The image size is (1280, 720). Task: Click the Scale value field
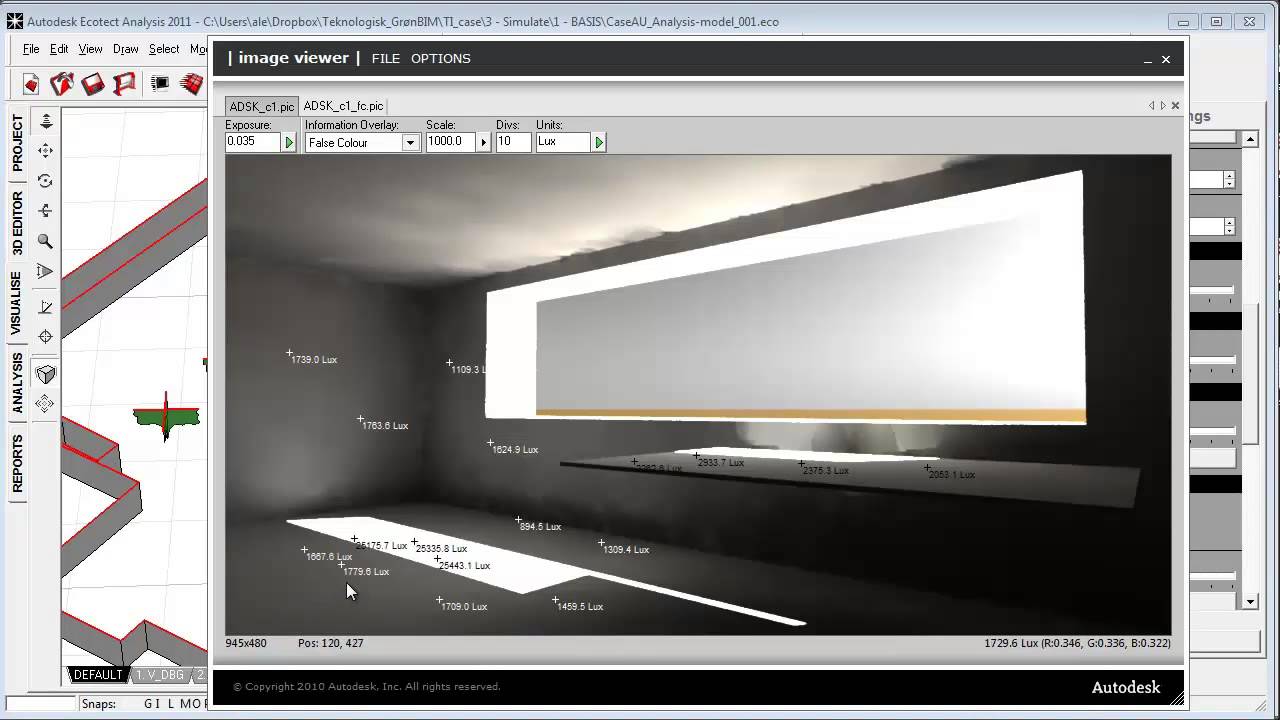coord(451,142)
